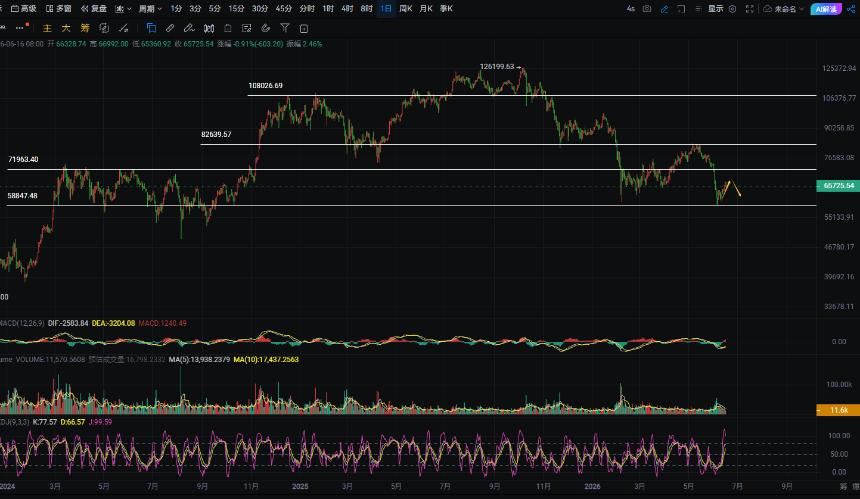Click the 2026 label on time axis

point(592,486)
